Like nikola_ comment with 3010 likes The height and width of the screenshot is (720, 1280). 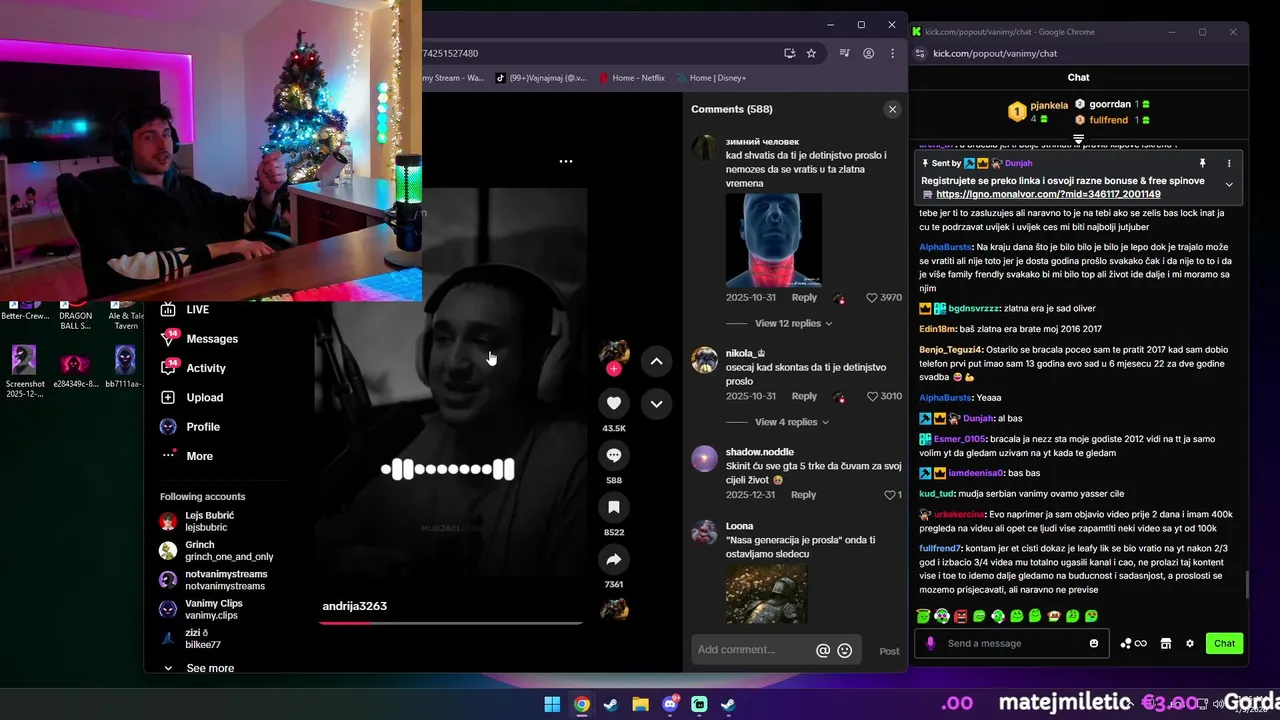pos(871,397)
